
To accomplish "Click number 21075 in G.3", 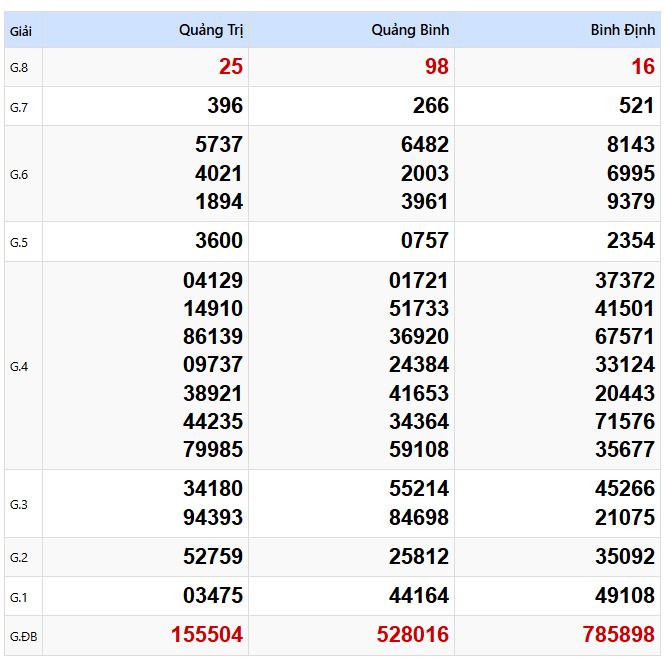I will (625, 517).
